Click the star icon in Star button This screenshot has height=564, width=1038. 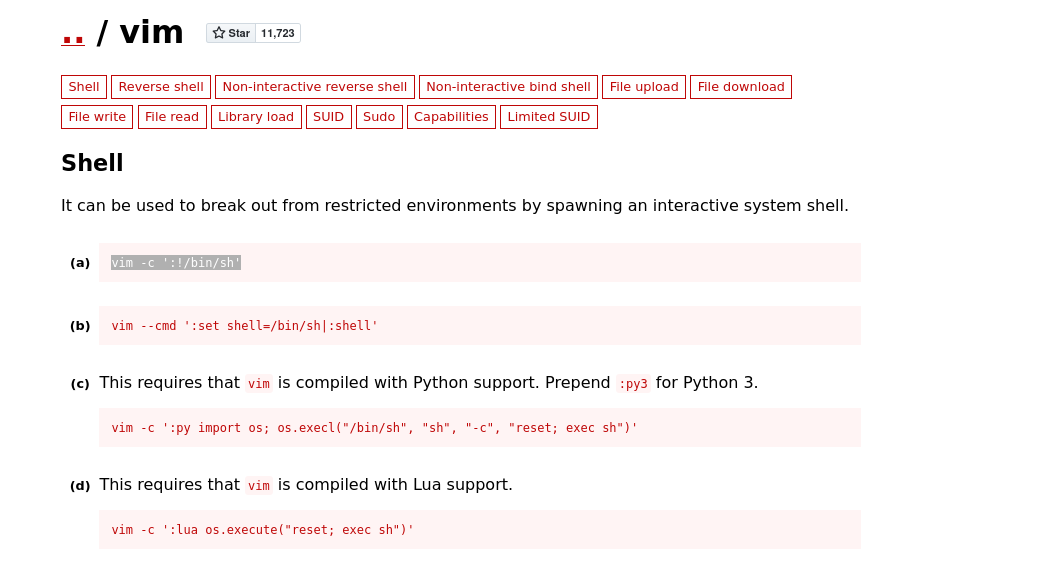click(218, 33)
